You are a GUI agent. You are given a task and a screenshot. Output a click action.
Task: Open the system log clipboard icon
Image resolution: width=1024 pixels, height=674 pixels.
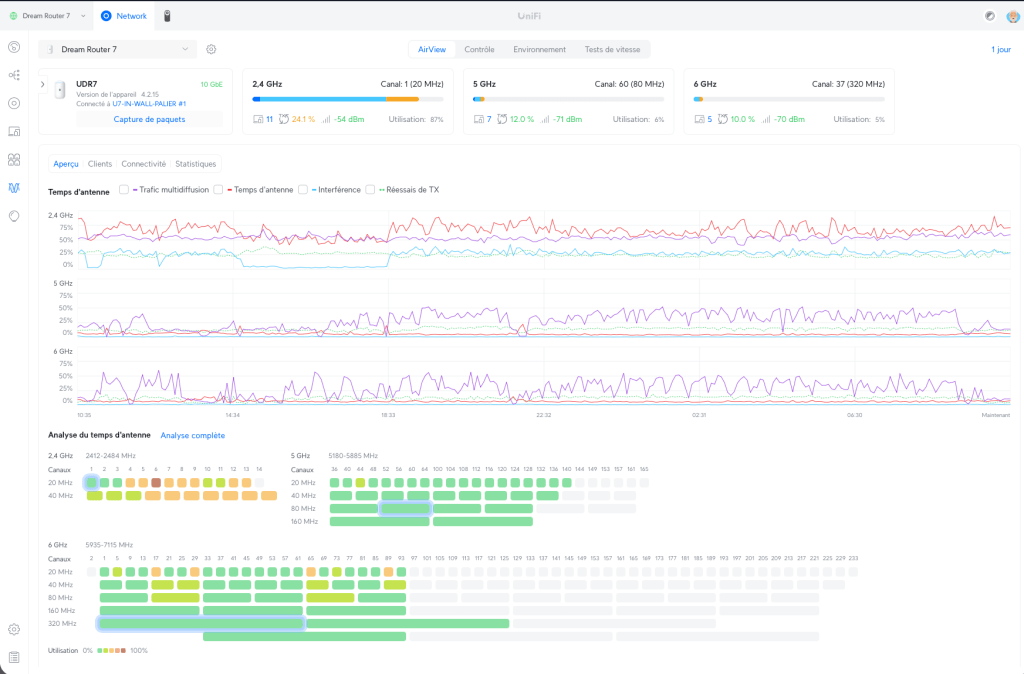tap(14, 657)
